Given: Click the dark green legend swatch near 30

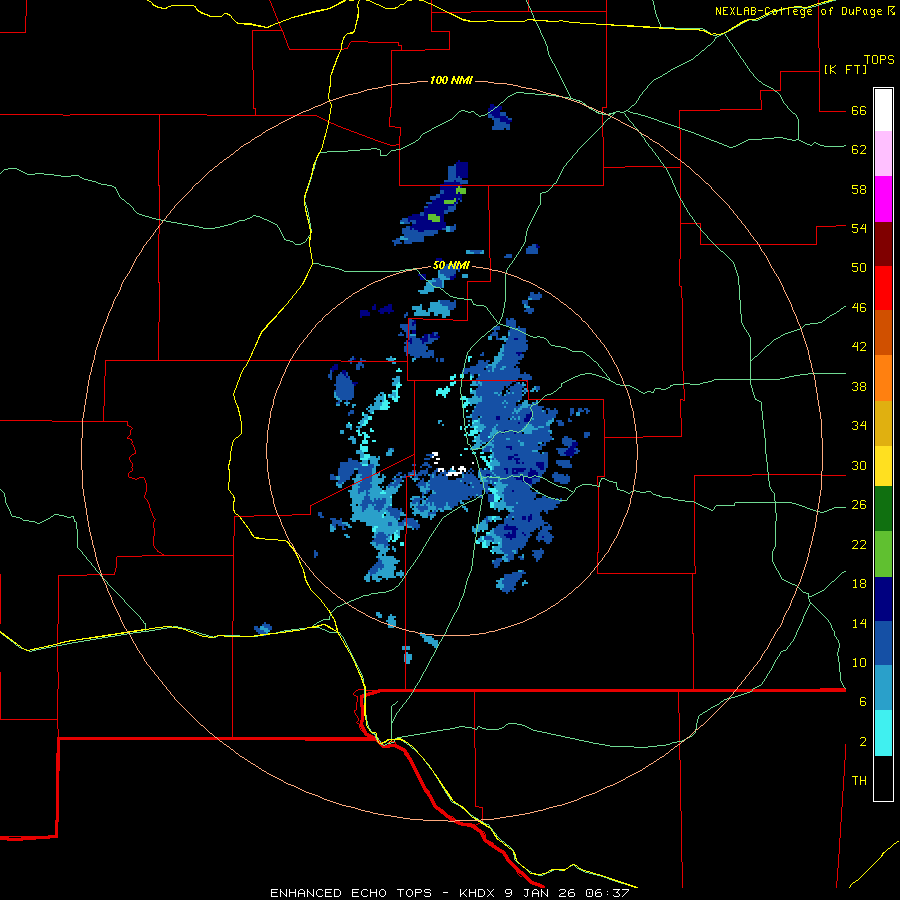Looking at the screenshot, I should click(x=883, y=509).
